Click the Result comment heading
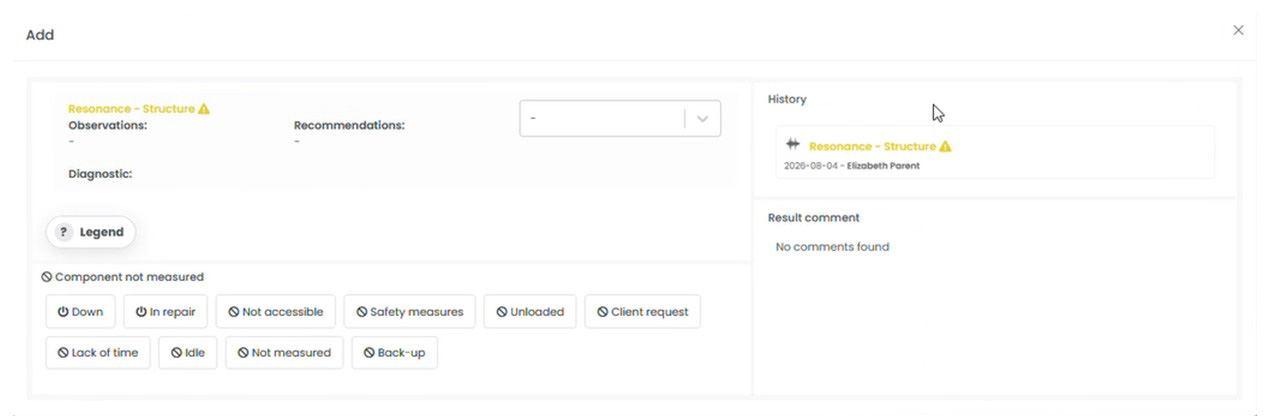Screen dimensions: 1264x416 tap(814, 218)
